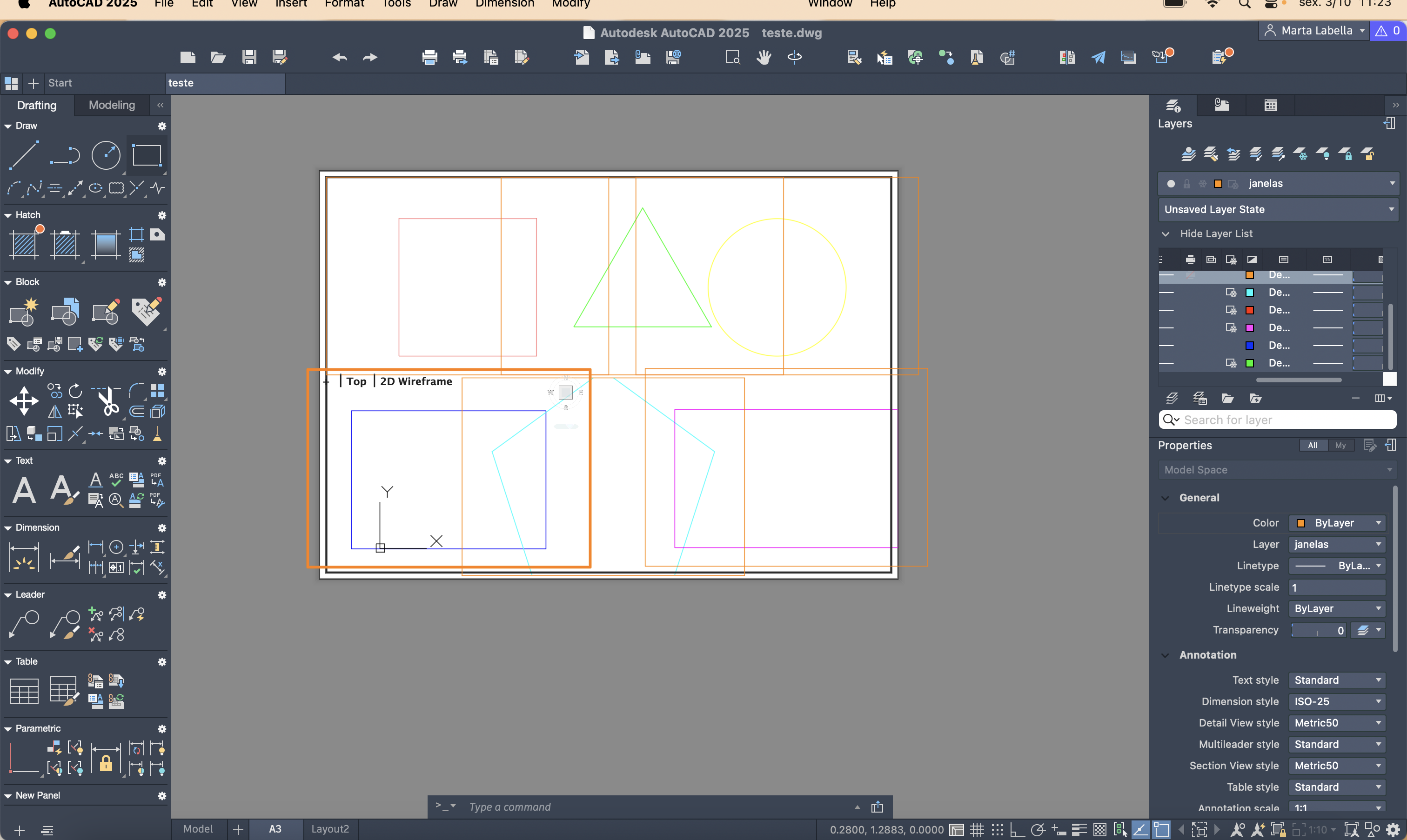Open the Dimension menu
Screen dimensions: 1407x840
point(504,4)
